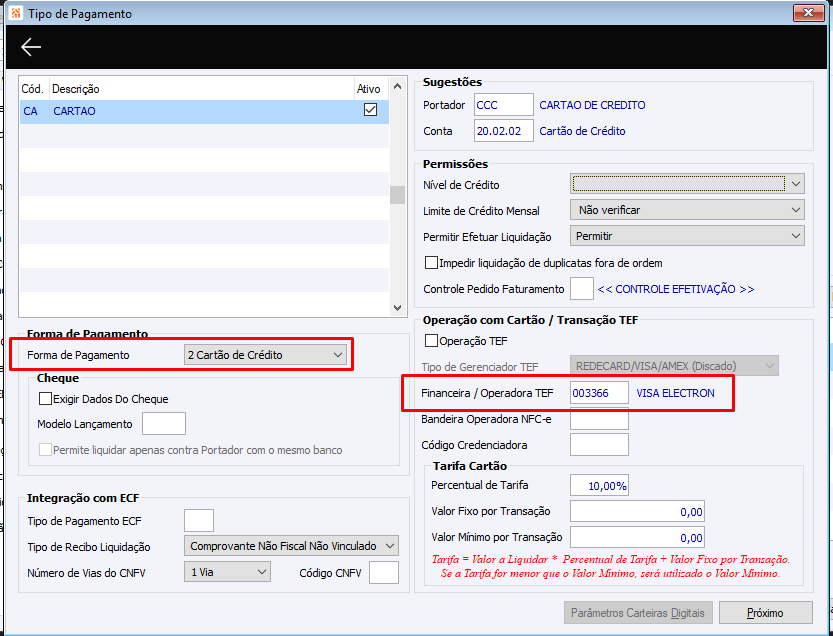Image resolution: width=833 pixels, height=636 pixels.
Task: Click the Valor Fixo por Transação field
Action: tap(637, 511)
